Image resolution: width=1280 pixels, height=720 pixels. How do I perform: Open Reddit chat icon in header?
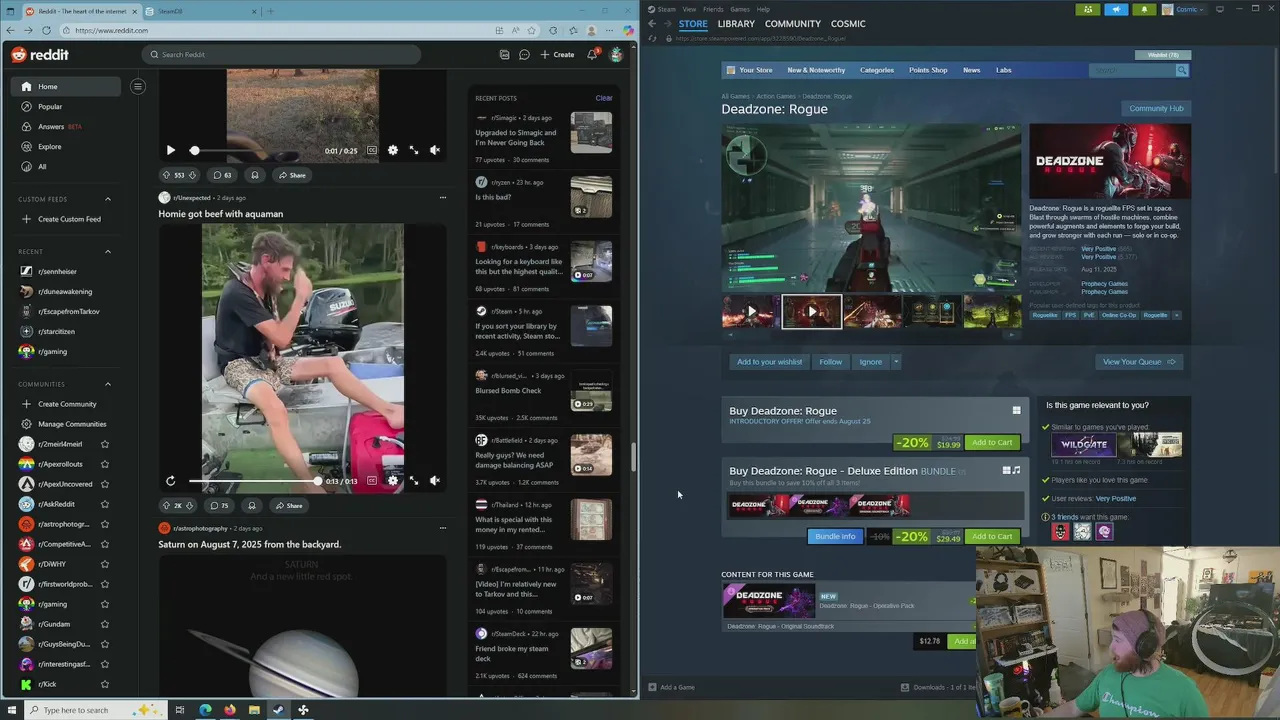tap(524, 54)
